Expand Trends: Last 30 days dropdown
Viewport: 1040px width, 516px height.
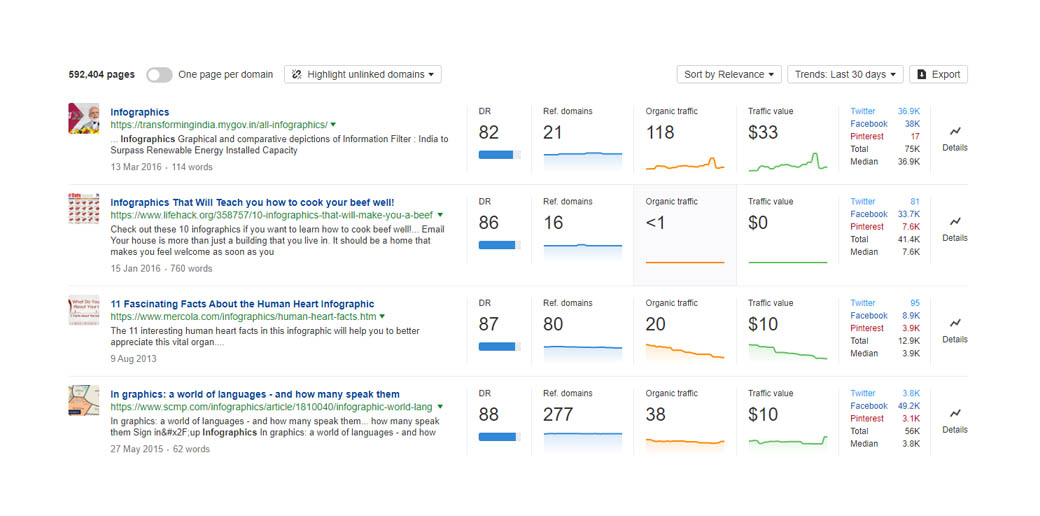(x=845, y=74)
